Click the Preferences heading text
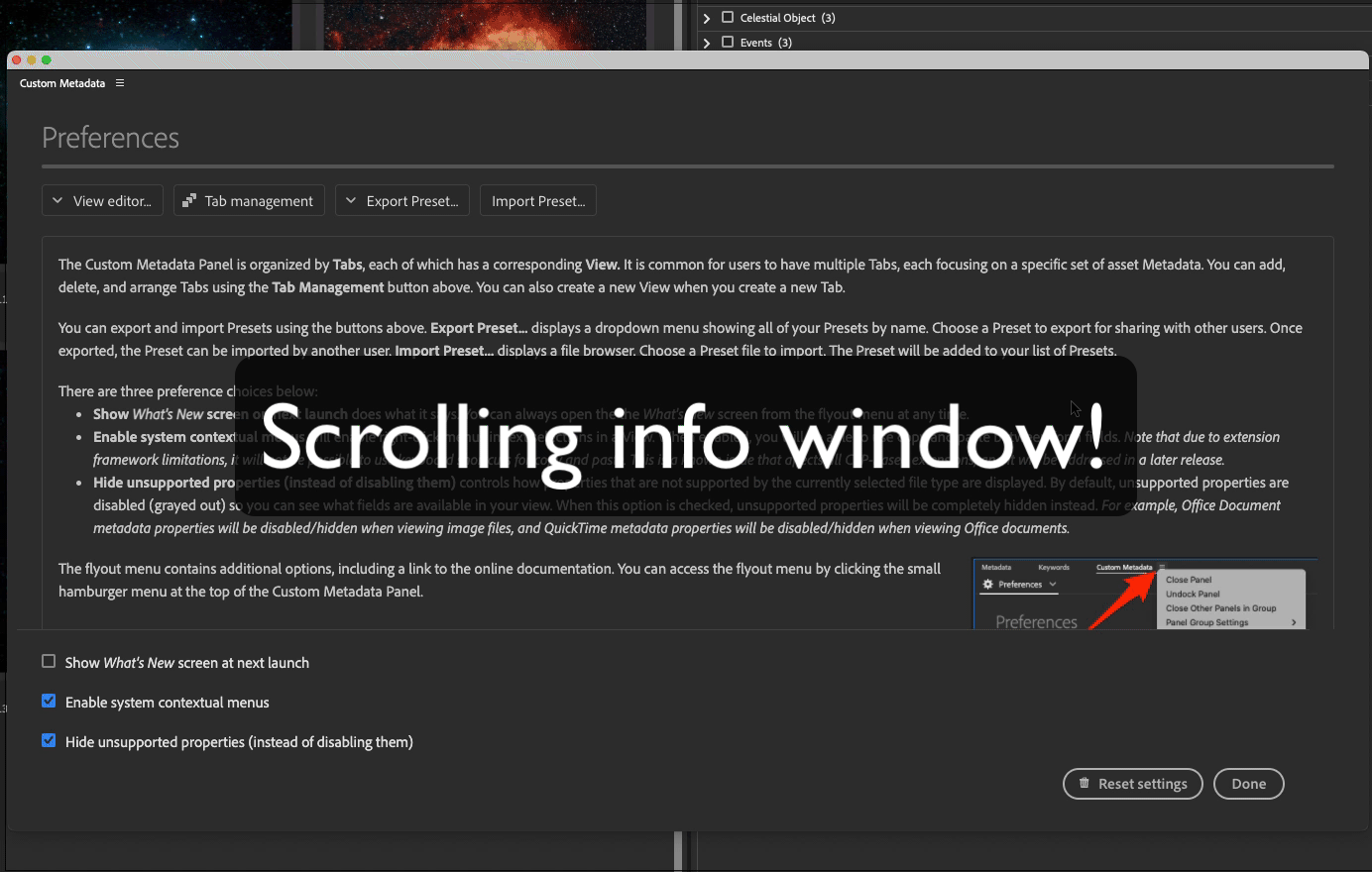Screen dimensions: 1372x872 (x=111, y=138)
